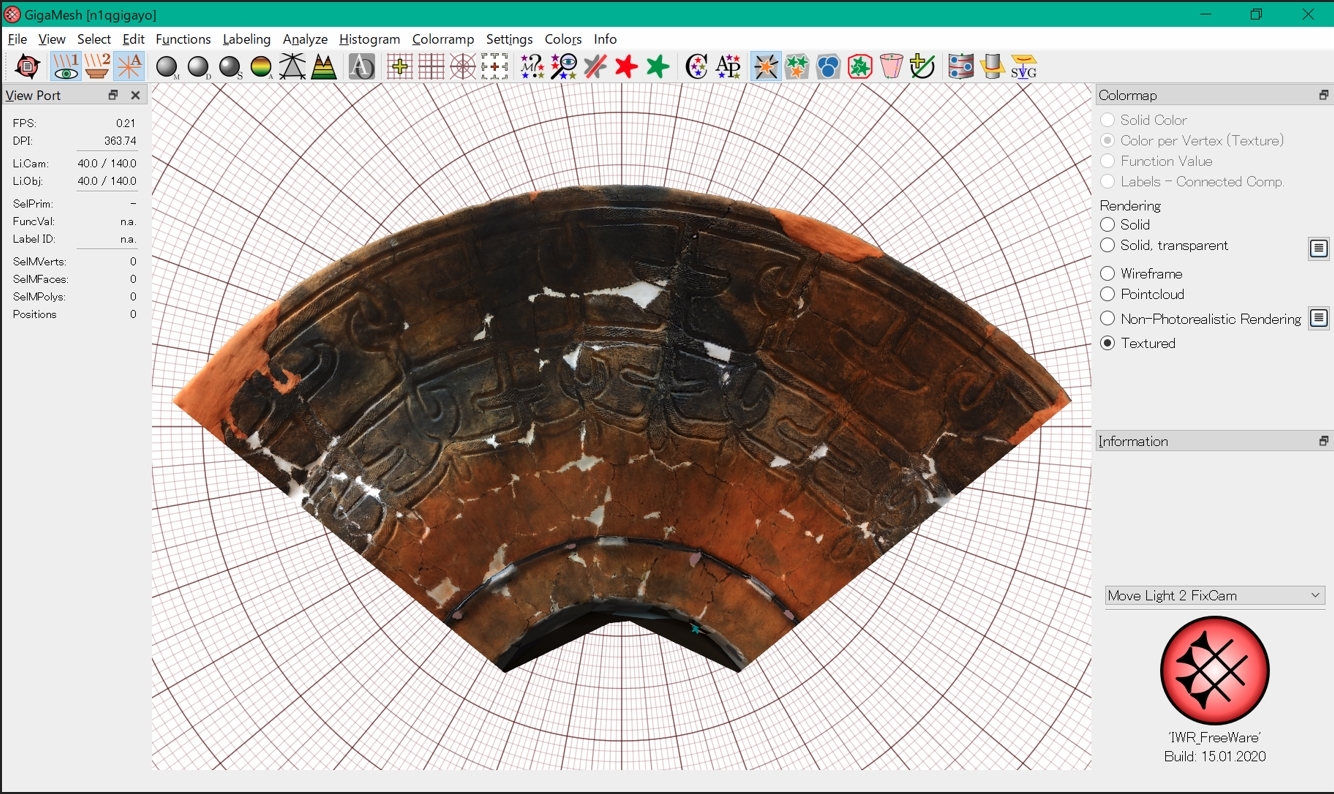
Task: Click the rotate-view icon at toolbar start
Action: pos(28,67)
